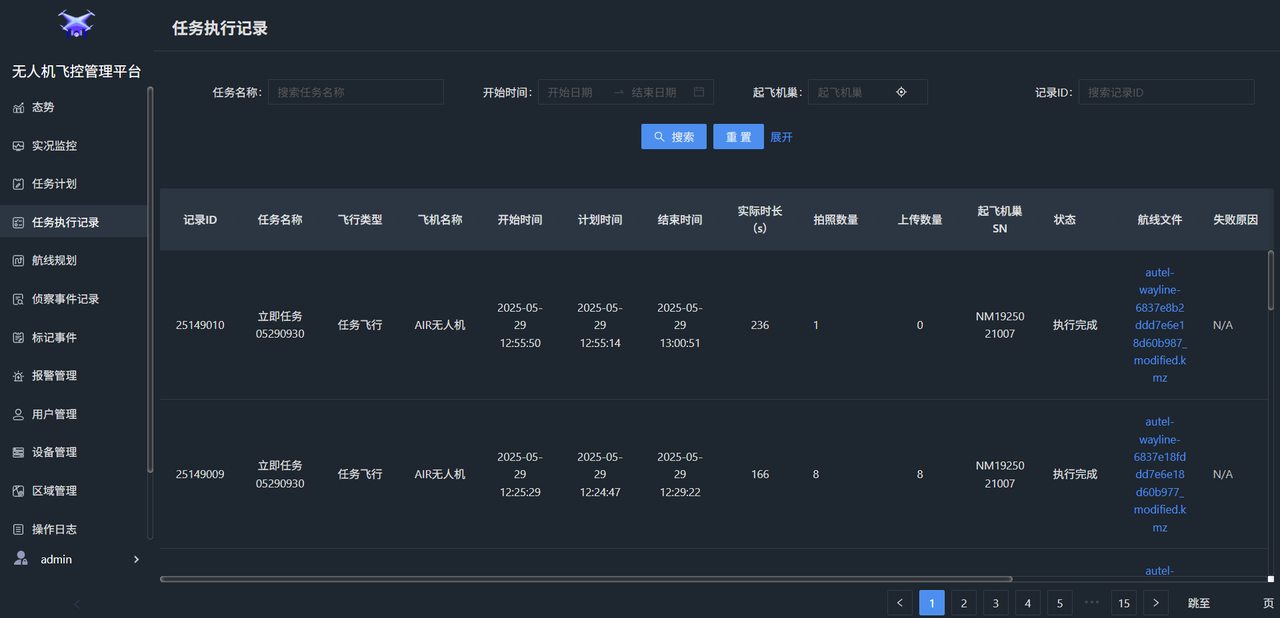1280x618 pixels.
Task: Click the 任务执行记录 sidebar icon
Action: point(18,223)
